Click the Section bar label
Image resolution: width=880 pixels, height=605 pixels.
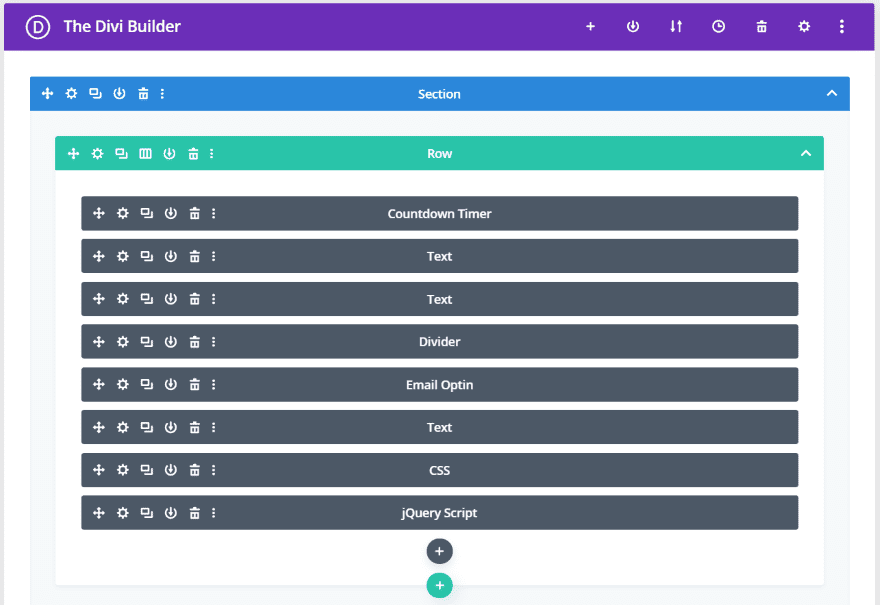click(x=439, y=94)
